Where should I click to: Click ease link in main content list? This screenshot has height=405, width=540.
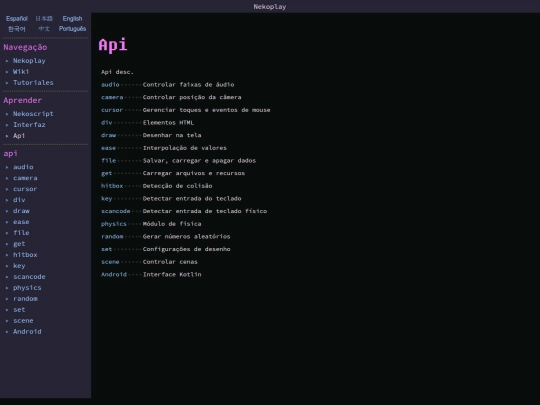[x=108, y=148]
